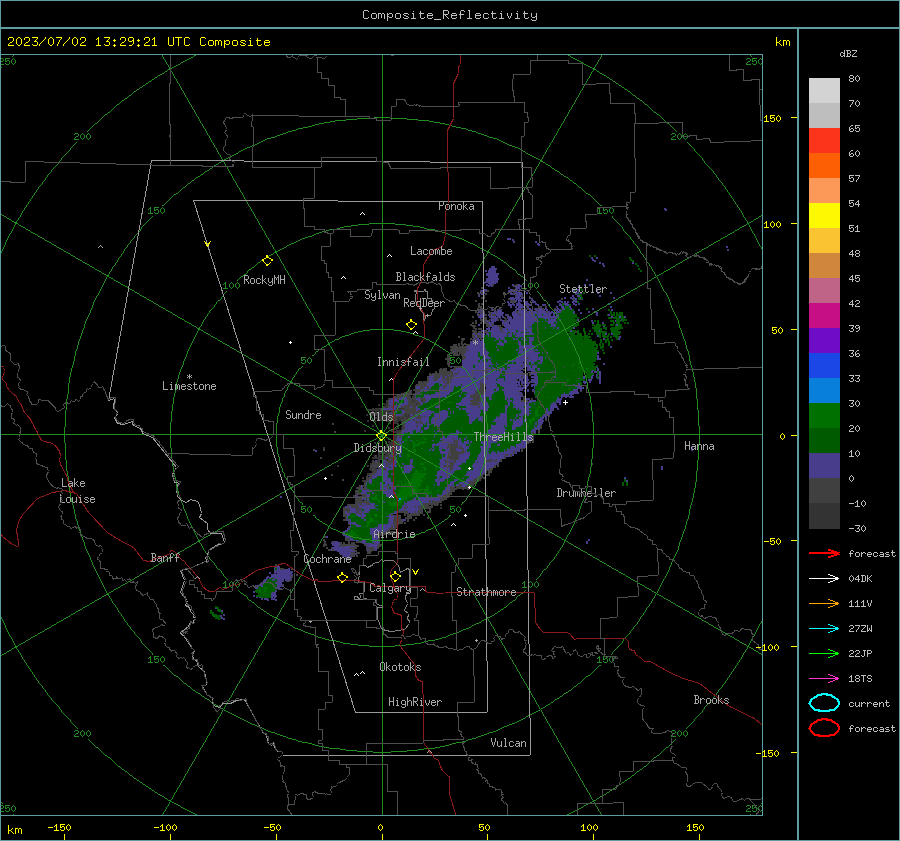Click the orange 111V arrow legend icon

click(824, 603)
